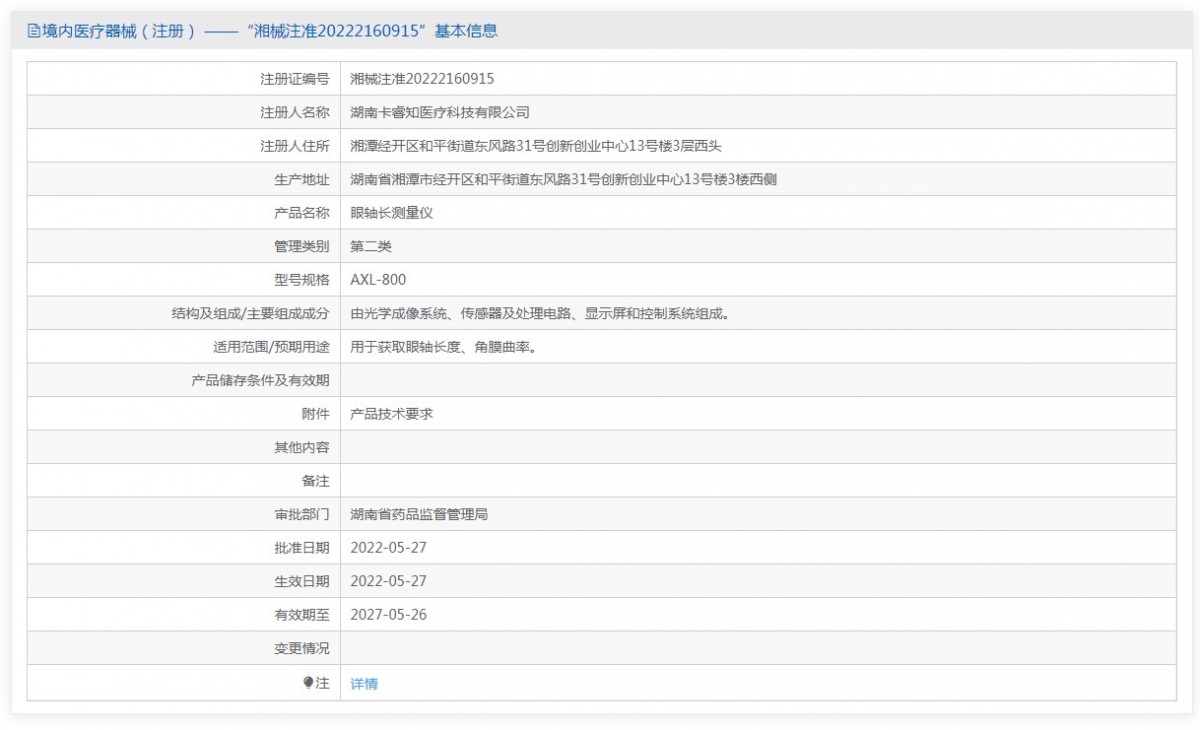Image resolution: width=1200 pixels, height=730 pixels.
Task: Click the 管理类别 label
Action: (302, 247)
